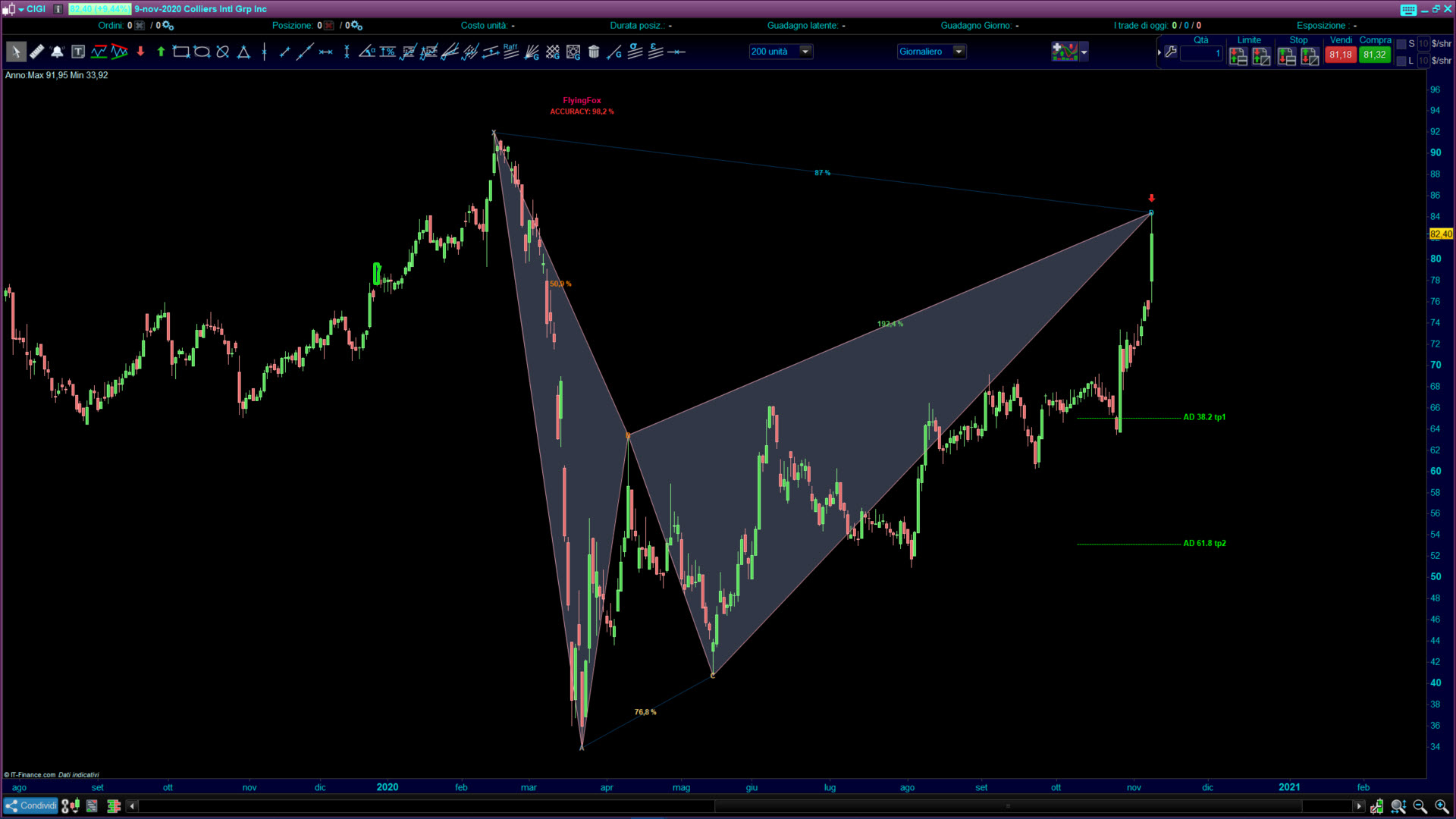The width and height of the screenshot is (1456, 819).
Task: Open the 200 unità dropdown
Action: [805, 52]
